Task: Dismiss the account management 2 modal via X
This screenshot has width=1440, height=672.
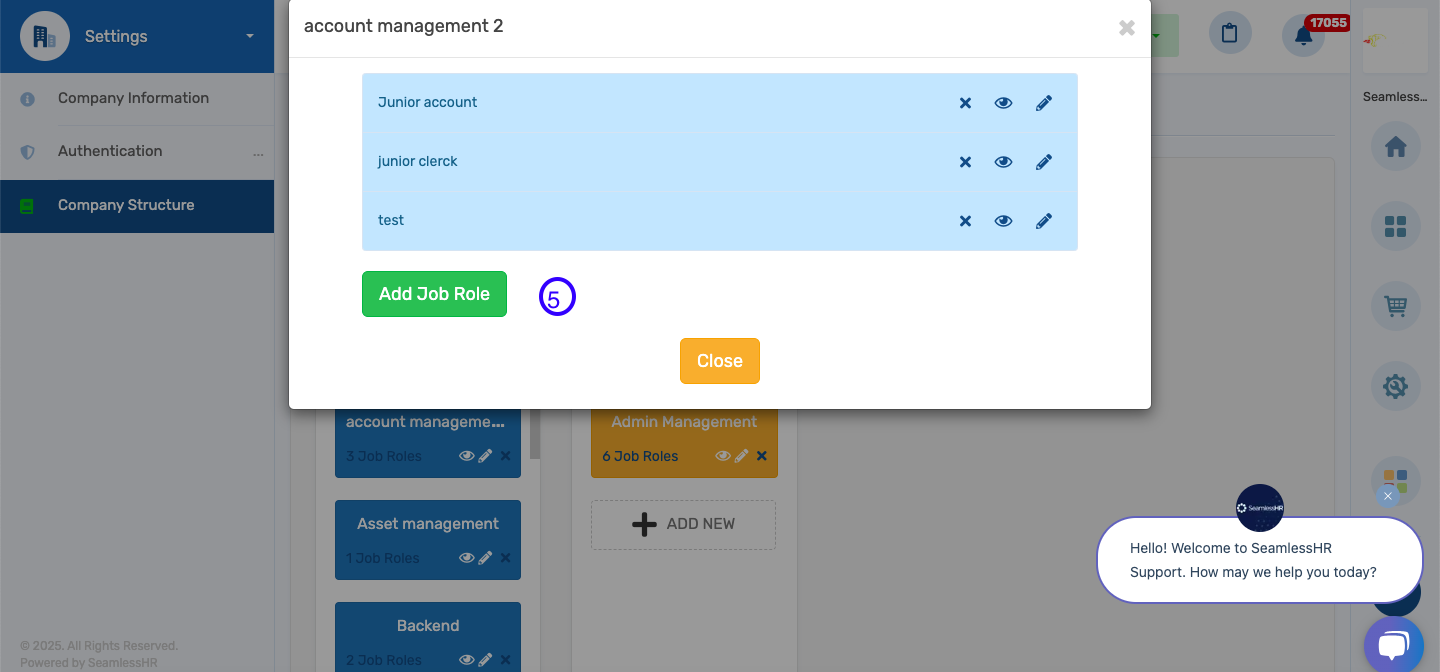Action: 1127,28
